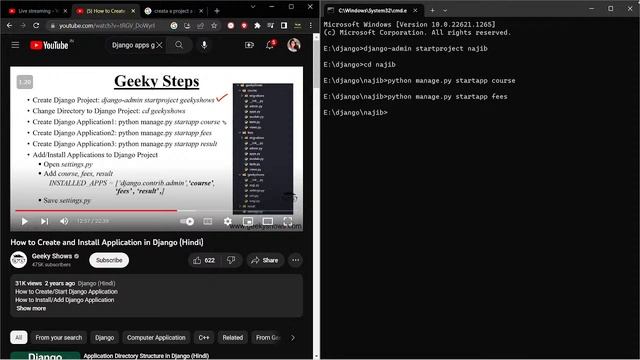Share the video

[265, 260]
